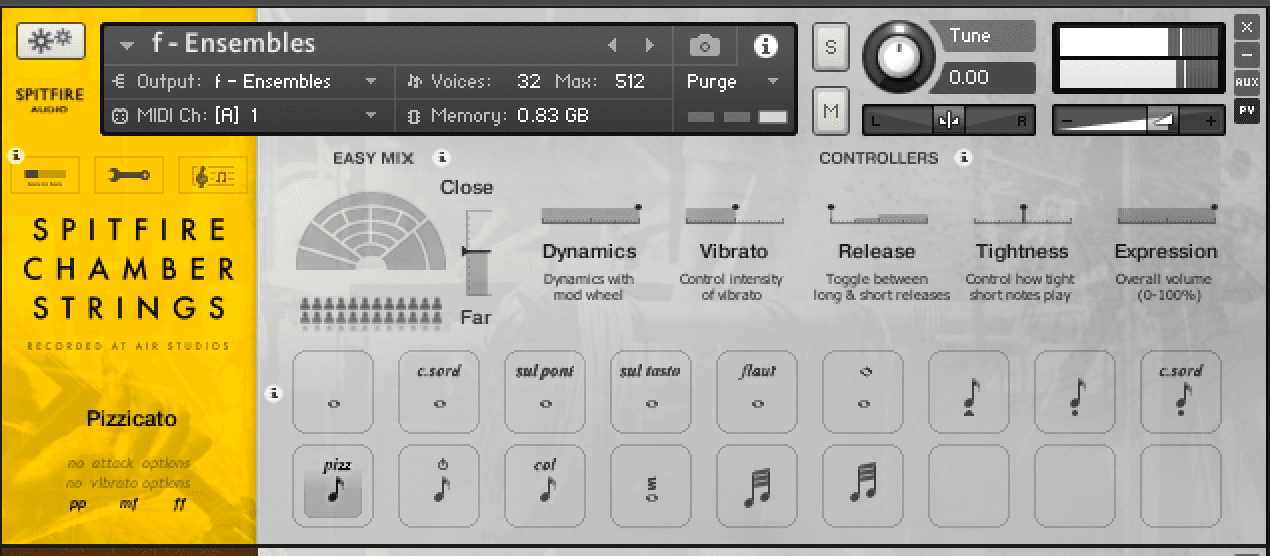Click the orchestra seating diagram
This screenshot has height=556, width=1270.
[x=371, y=233]
